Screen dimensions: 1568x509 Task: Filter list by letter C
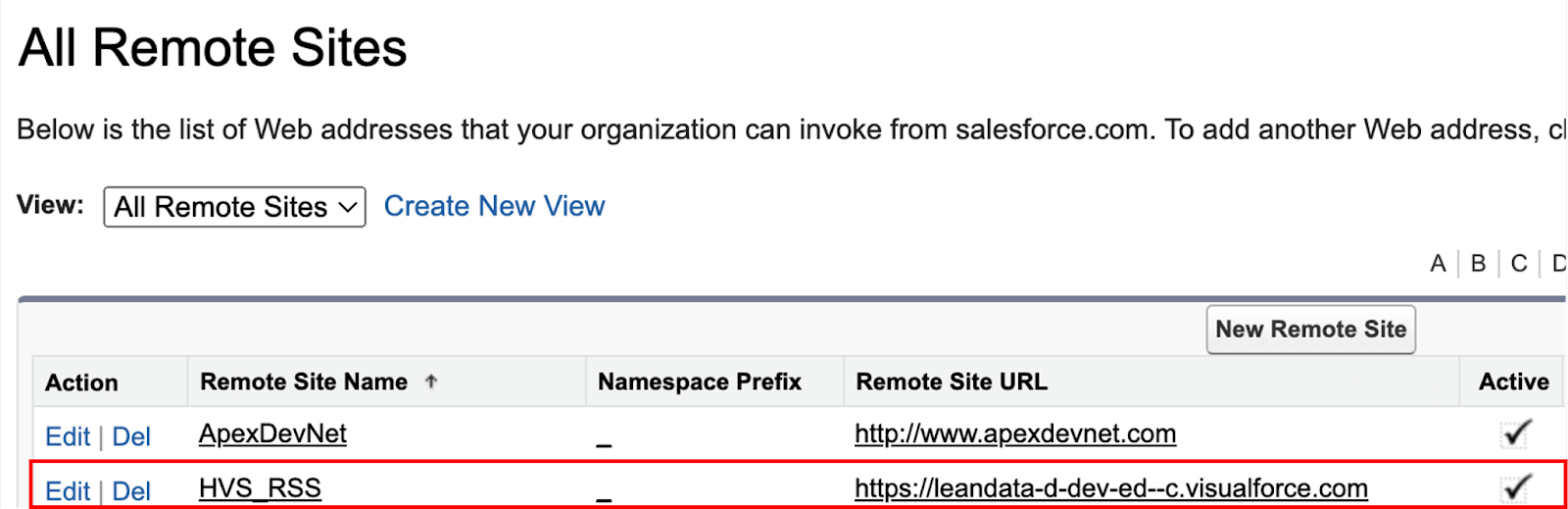tap(1519, 263)
